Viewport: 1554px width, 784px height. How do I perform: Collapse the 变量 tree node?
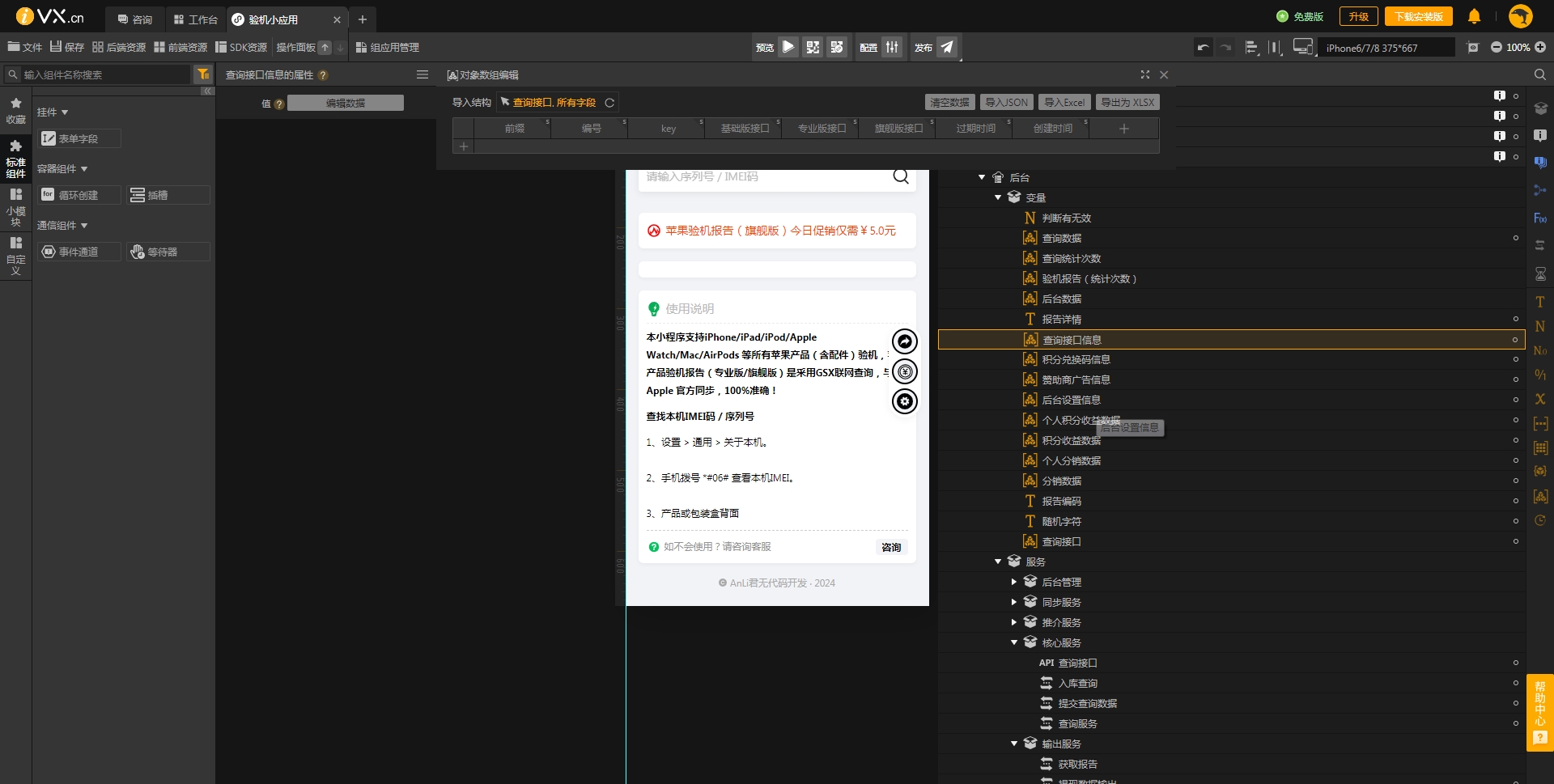998,197
